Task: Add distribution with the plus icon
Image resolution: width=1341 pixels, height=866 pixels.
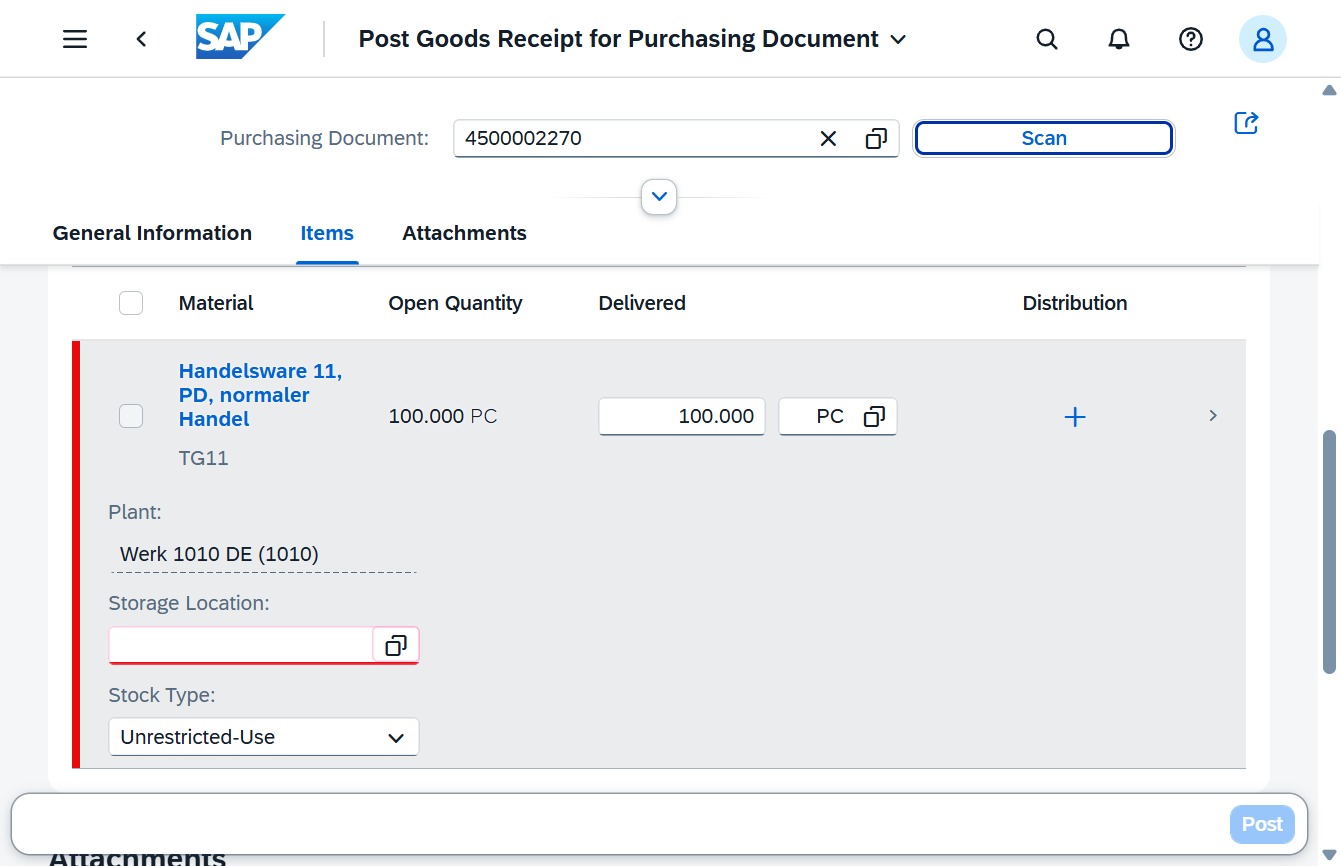Action: click(x=1075, y=417)
